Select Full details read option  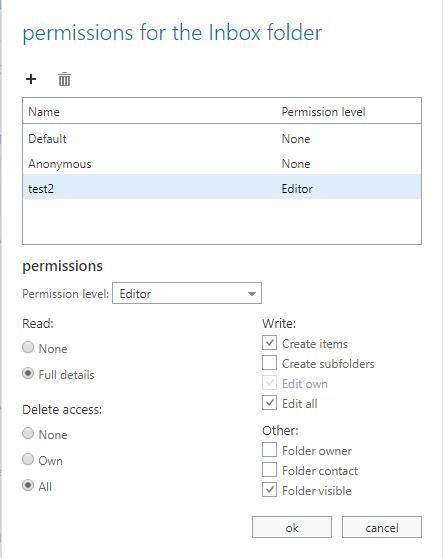click(x=28, y=374)
